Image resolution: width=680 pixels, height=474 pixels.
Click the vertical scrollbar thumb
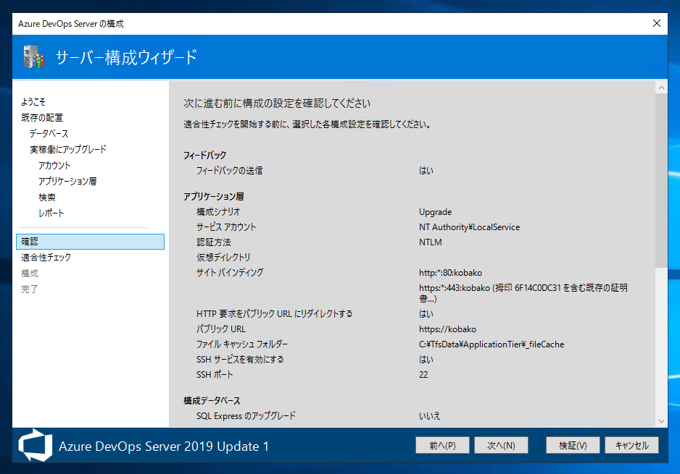661,180
